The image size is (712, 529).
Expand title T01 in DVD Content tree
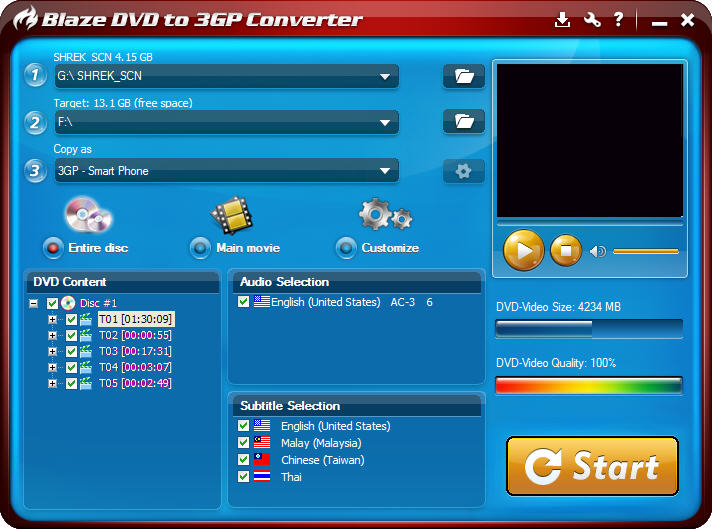click(x=52, y=320)
